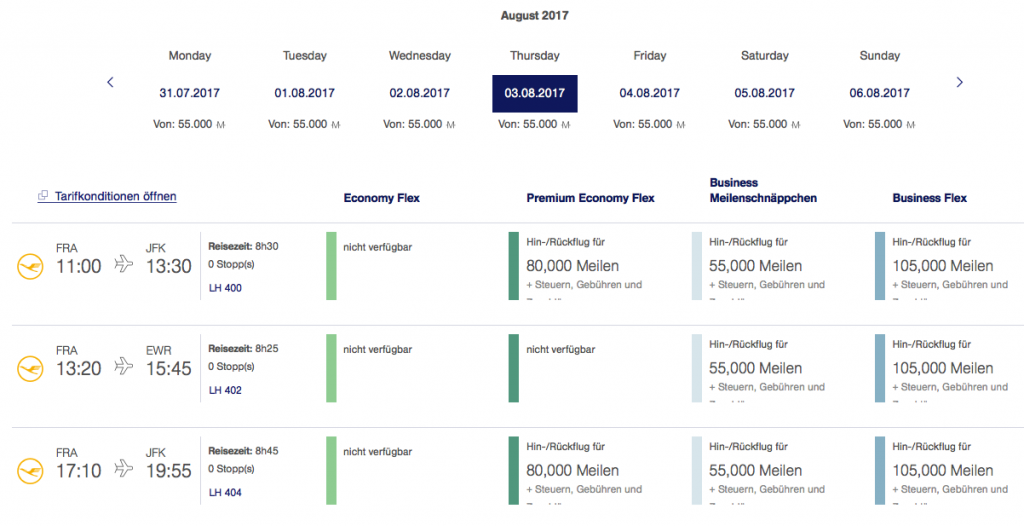
Task: Click airplane icon on the LH 402 row
Action: 124,366
